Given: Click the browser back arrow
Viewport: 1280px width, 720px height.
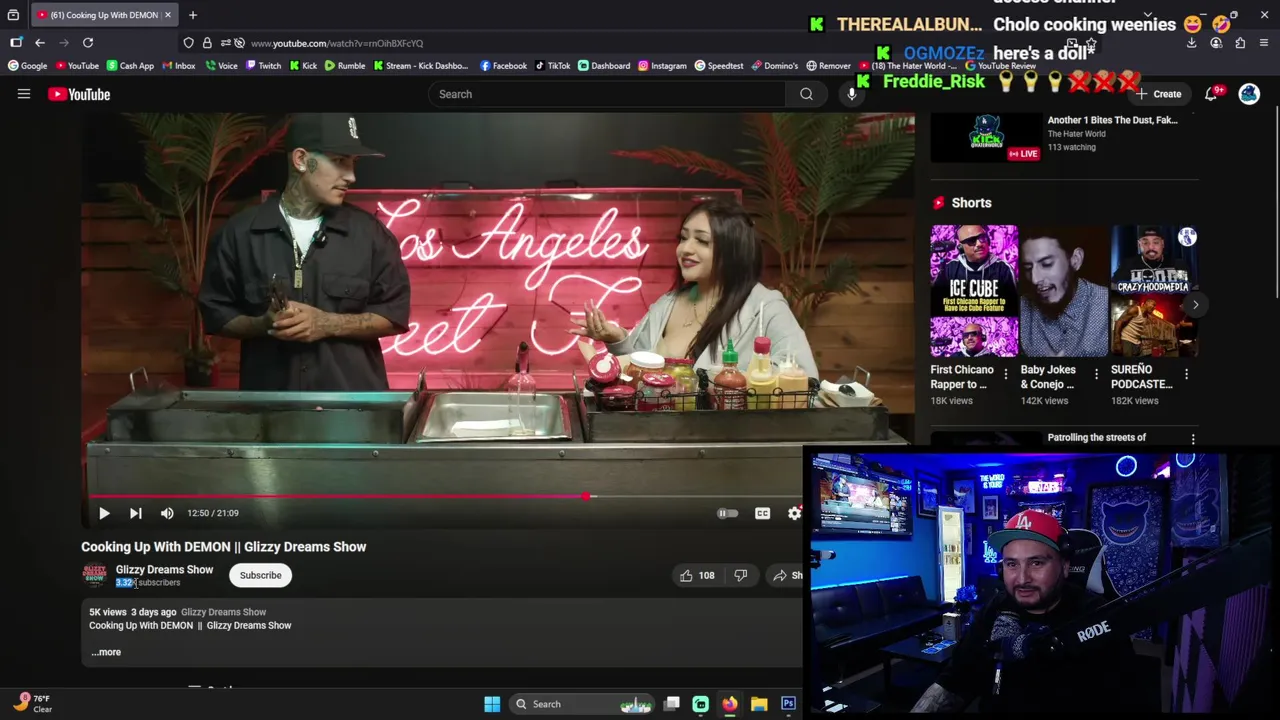Looking at the screenshot, I should click(40, 43).
